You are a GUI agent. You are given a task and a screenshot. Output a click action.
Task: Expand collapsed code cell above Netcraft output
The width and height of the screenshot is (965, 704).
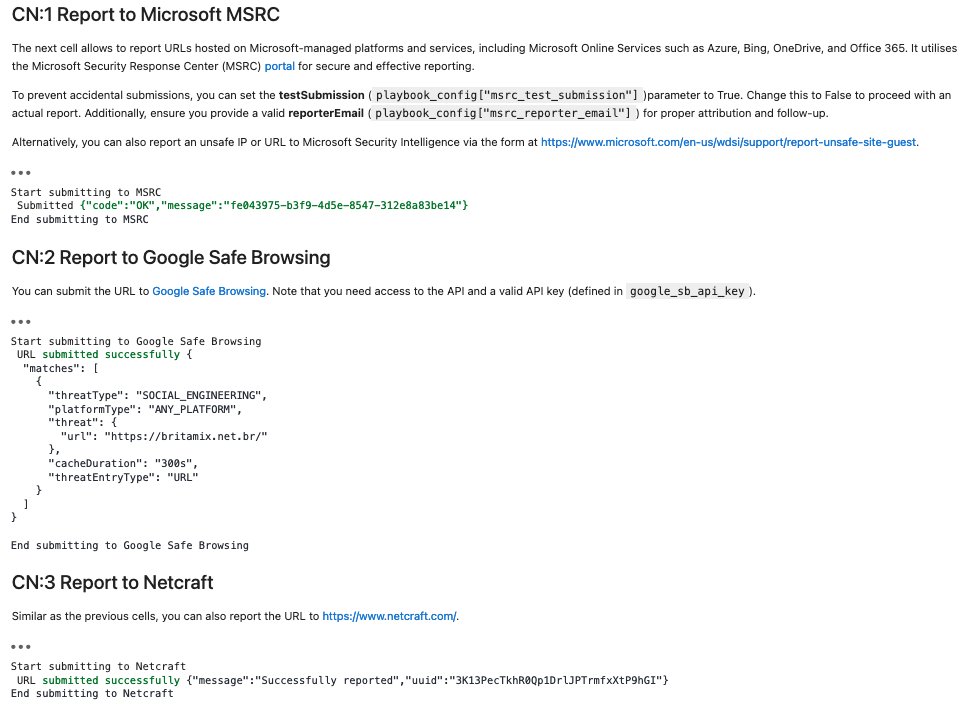click(21, 647)
